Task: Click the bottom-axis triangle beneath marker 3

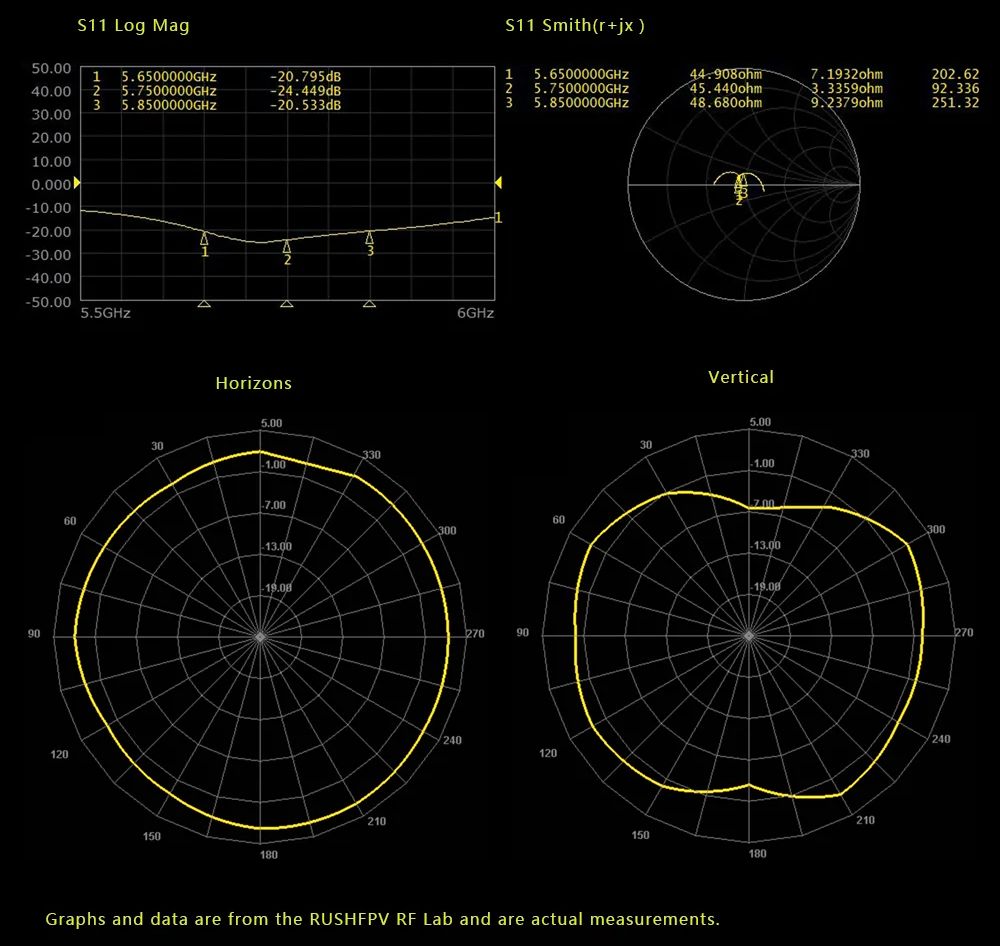Action: coord(370,303)
